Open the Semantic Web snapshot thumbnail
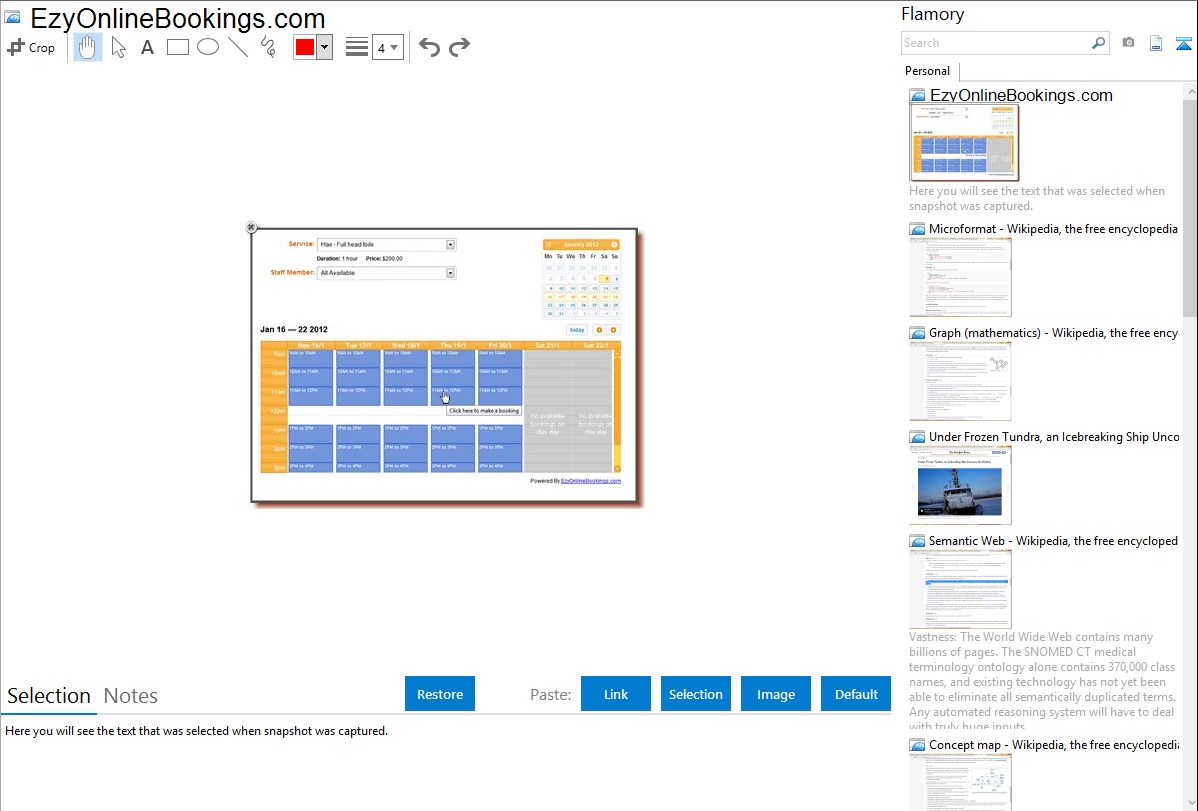Viewport: 1198px width, 811px height. pos(960,589)
